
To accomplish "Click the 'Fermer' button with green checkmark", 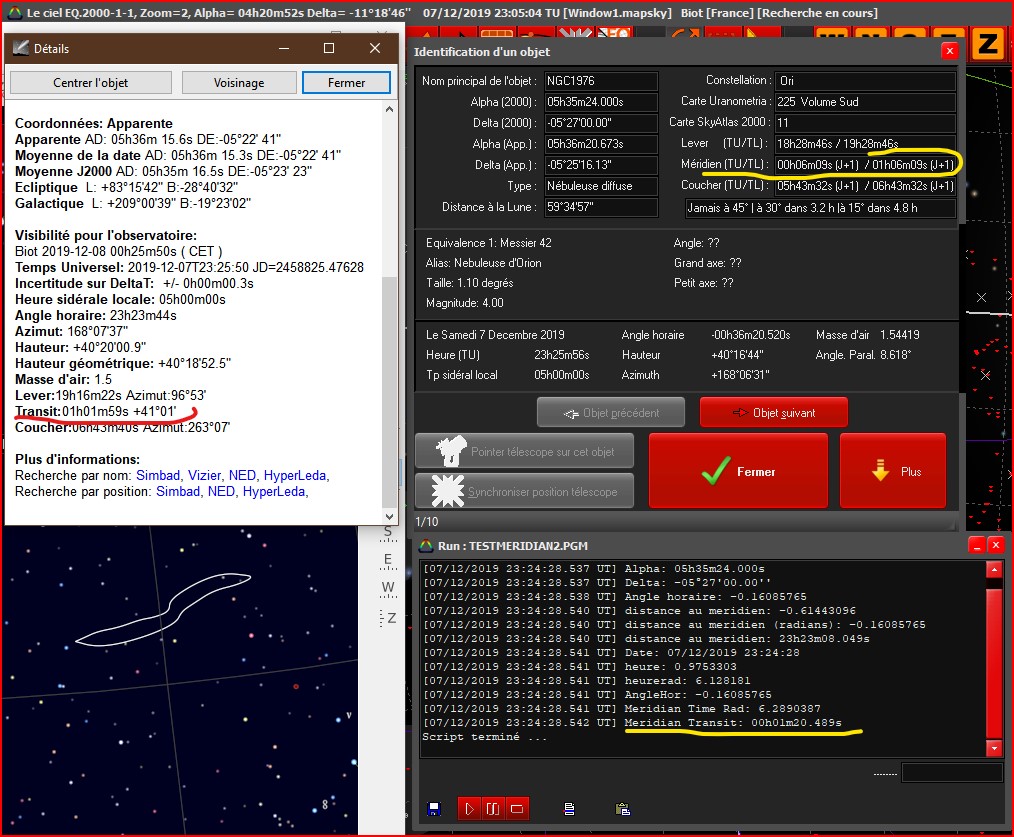I will [x=738, y=471].
